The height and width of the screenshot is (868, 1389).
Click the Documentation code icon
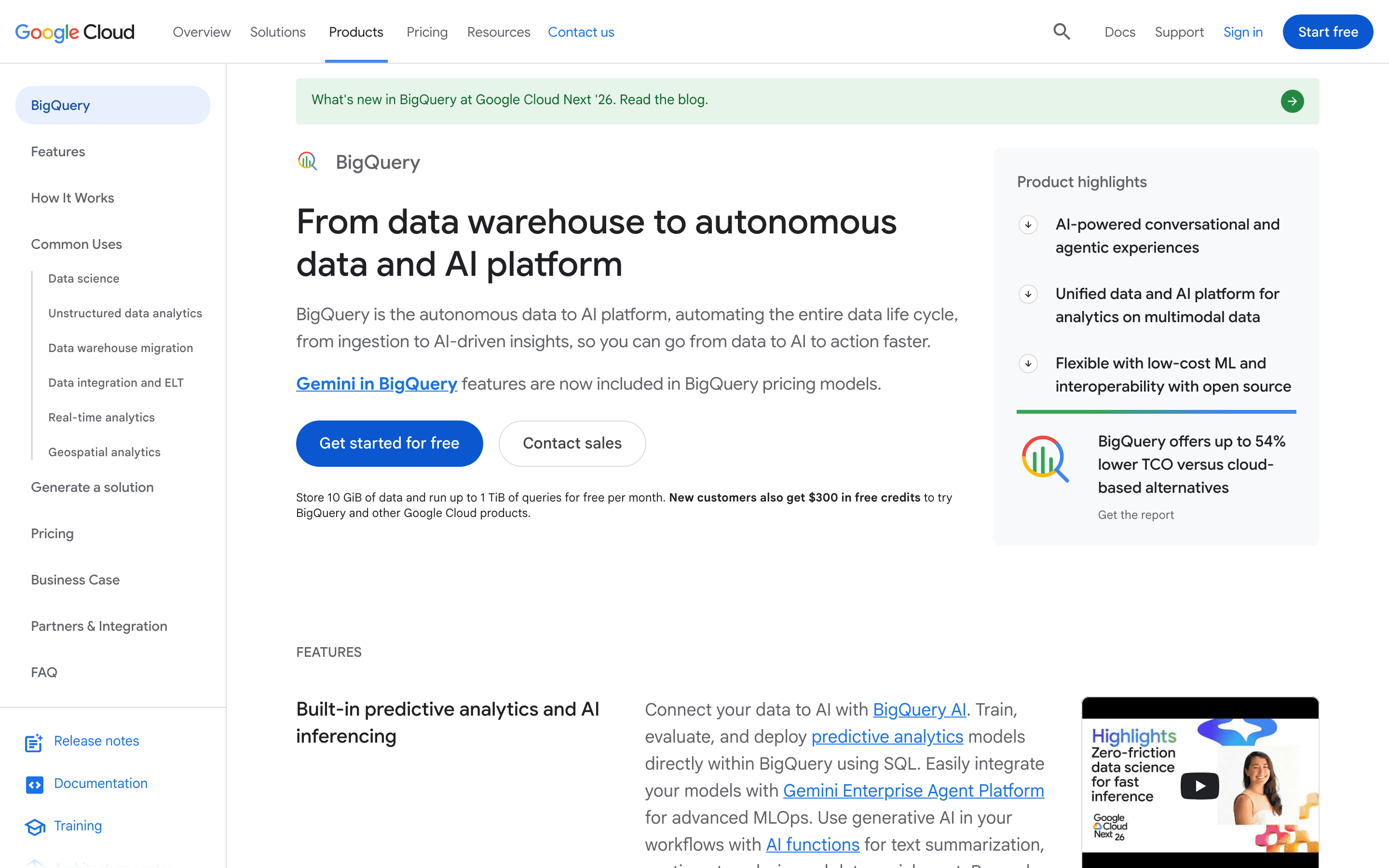pos(34,784)
